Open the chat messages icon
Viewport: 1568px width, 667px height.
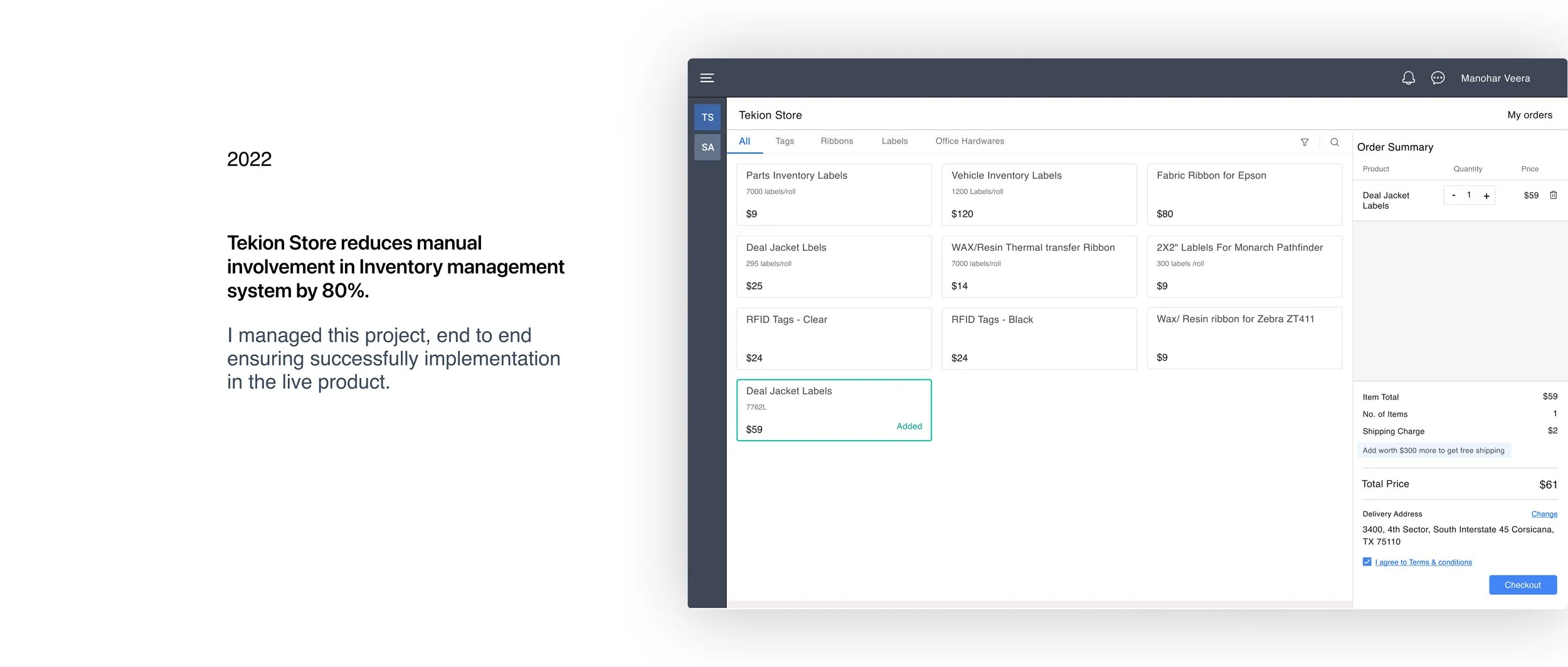1438,78
